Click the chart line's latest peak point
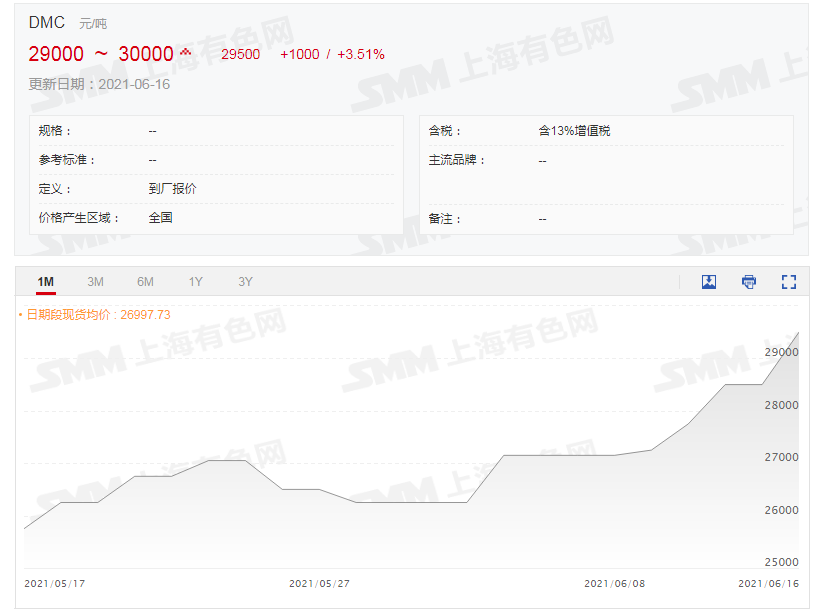 [798, 332]
